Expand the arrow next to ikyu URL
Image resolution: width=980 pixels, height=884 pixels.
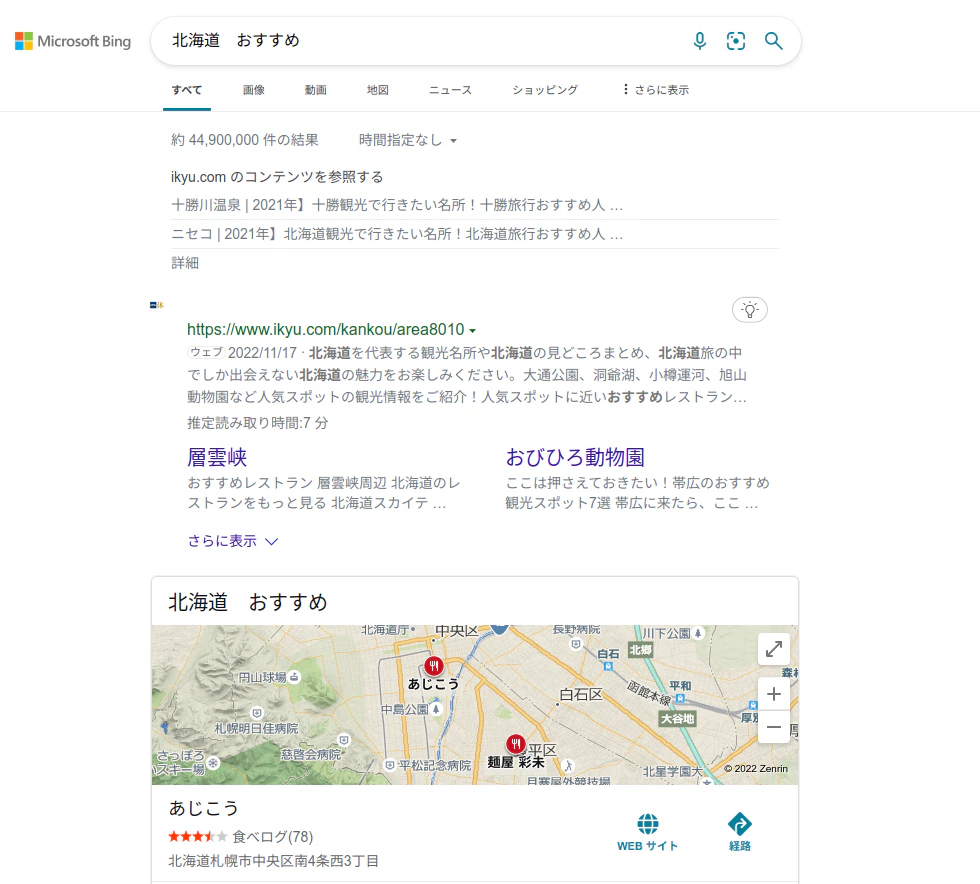click(472, 330)
